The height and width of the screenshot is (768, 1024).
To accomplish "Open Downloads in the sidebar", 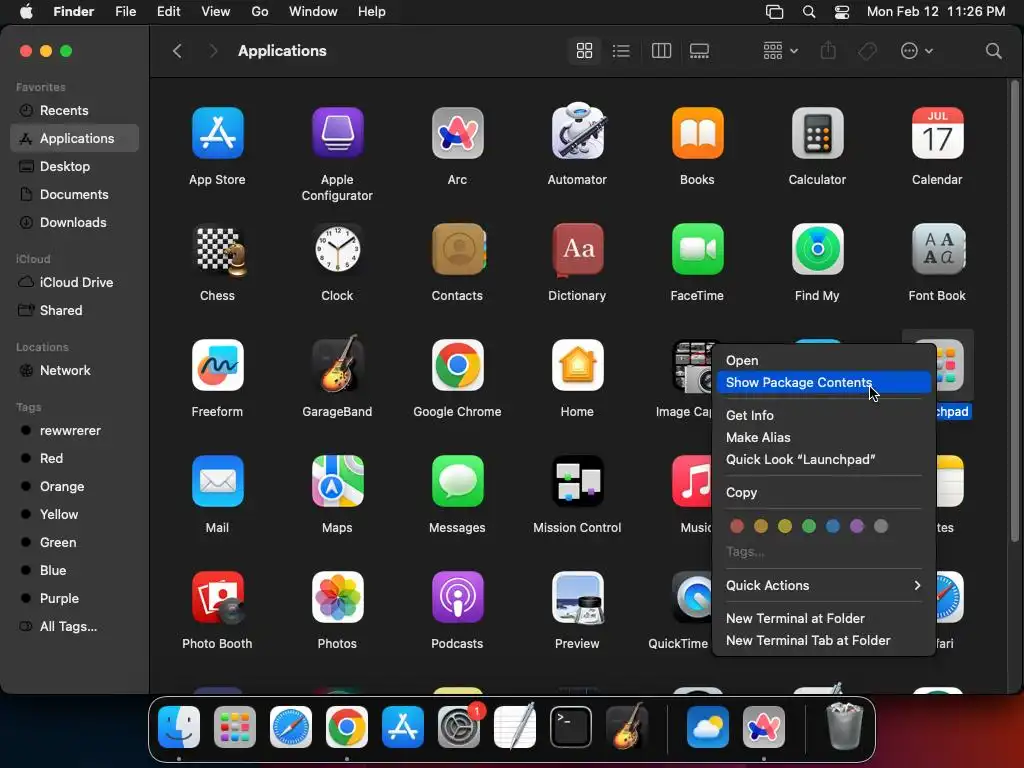I will click(74, 222).
